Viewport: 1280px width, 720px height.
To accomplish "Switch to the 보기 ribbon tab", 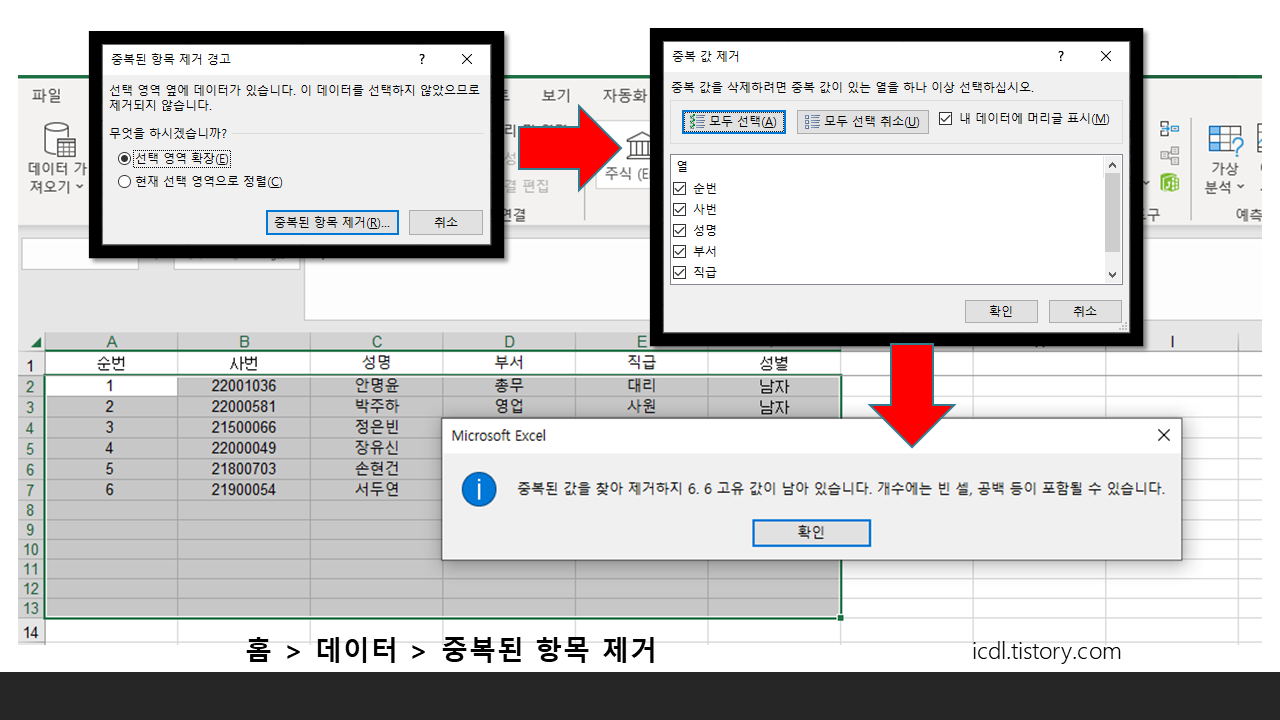I will point(556,95).
